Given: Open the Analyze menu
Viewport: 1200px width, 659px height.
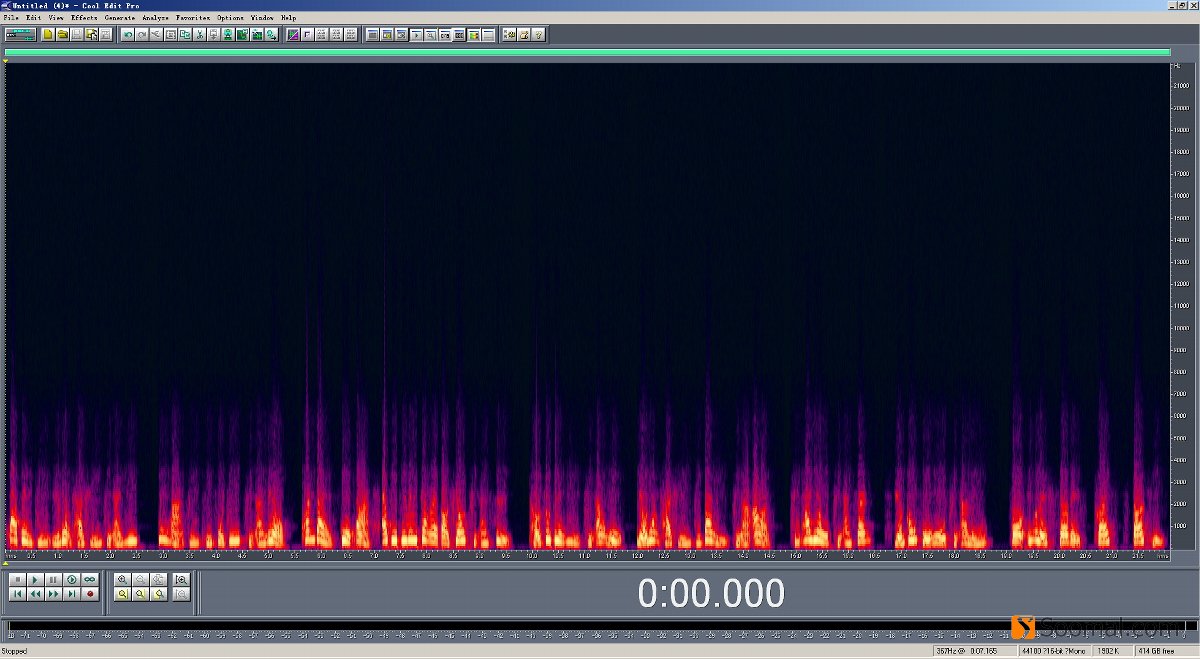Looking at the screenshot, I should [x=155, y=18].
